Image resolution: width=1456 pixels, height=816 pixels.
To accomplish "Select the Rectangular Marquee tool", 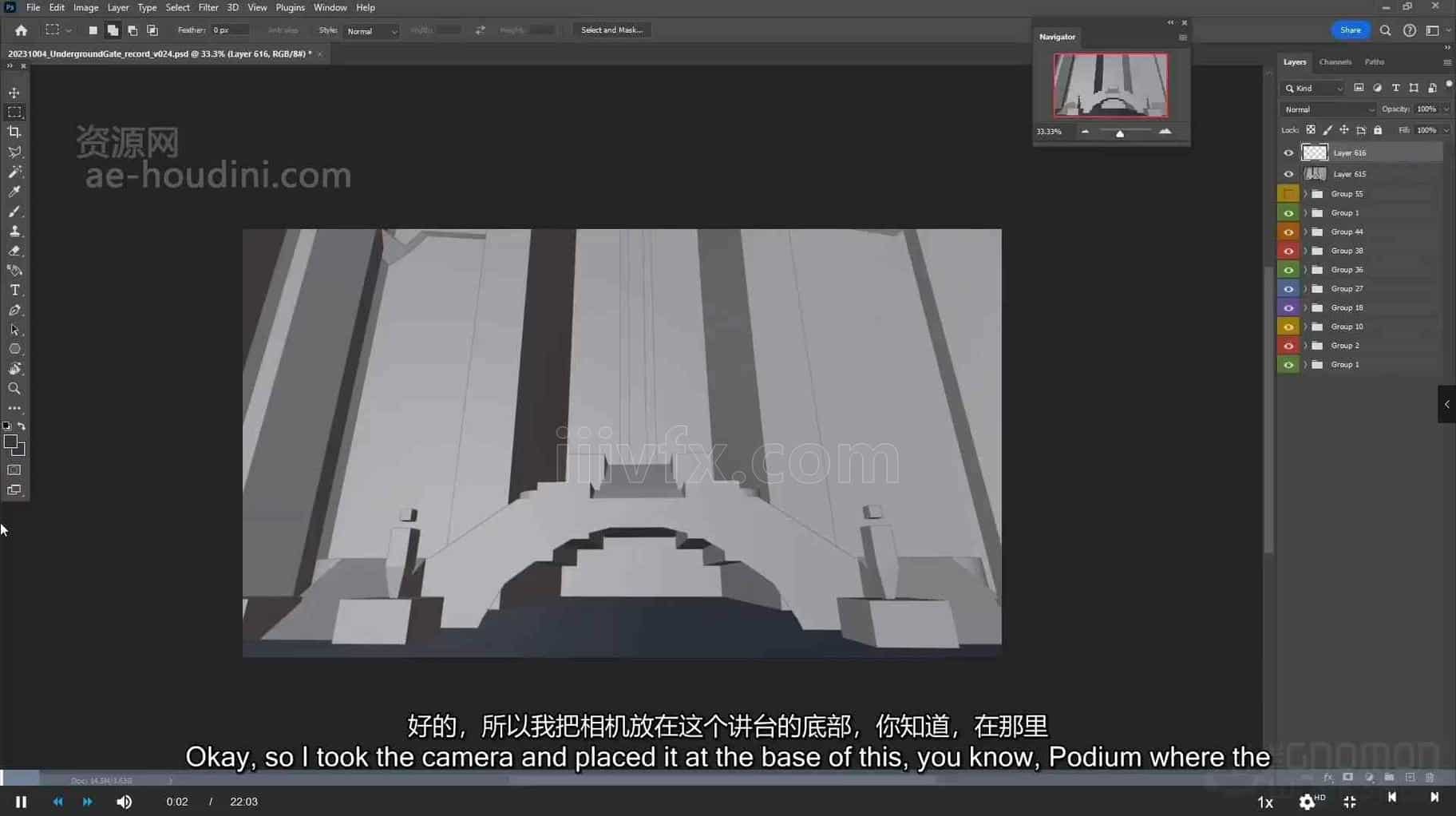I will click(x=14, y=113).
